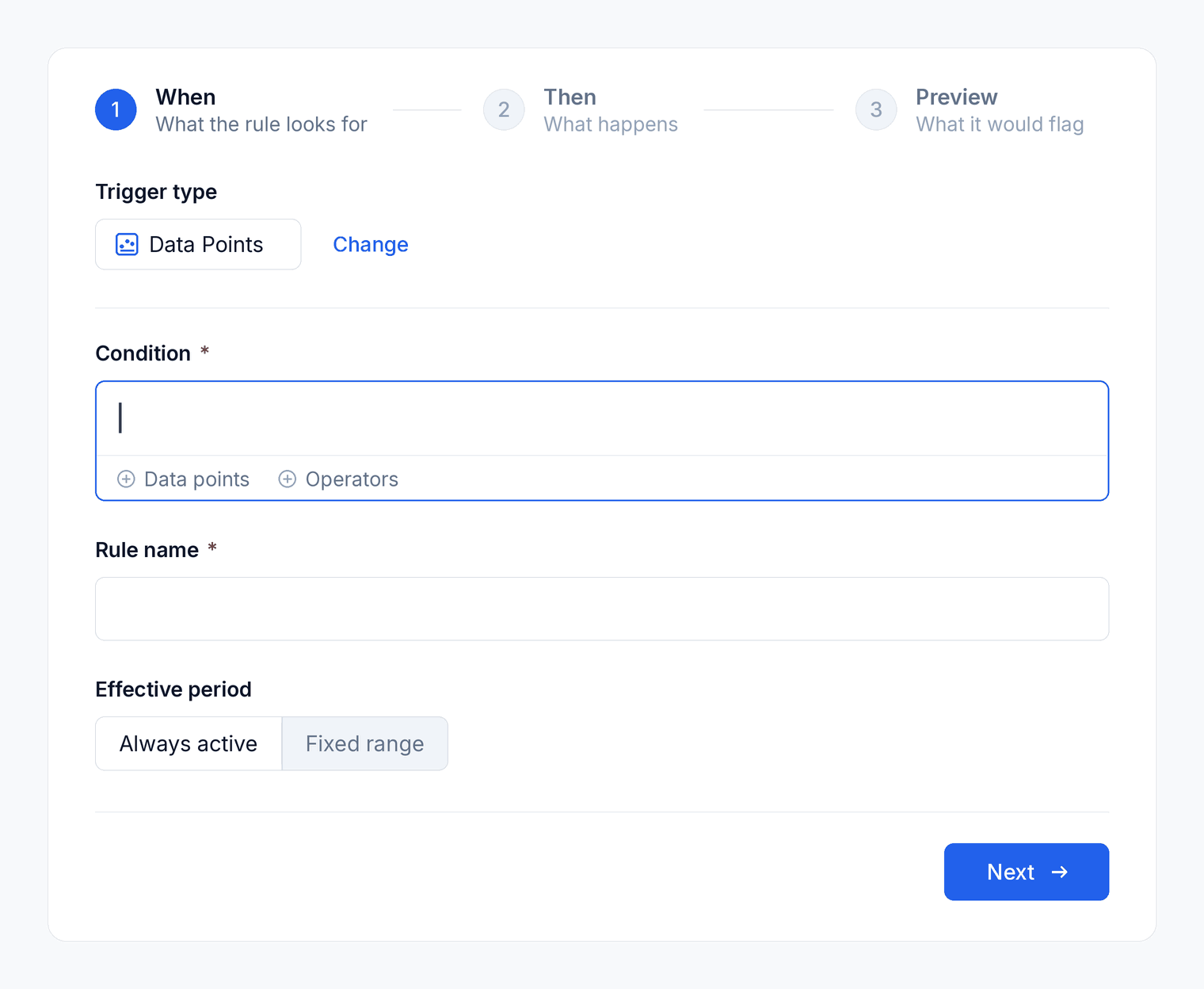Click 'What happens' subtitle

611,124
